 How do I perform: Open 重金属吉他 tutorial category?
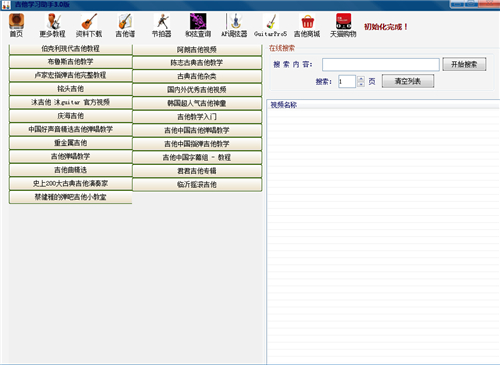[70, 143]
